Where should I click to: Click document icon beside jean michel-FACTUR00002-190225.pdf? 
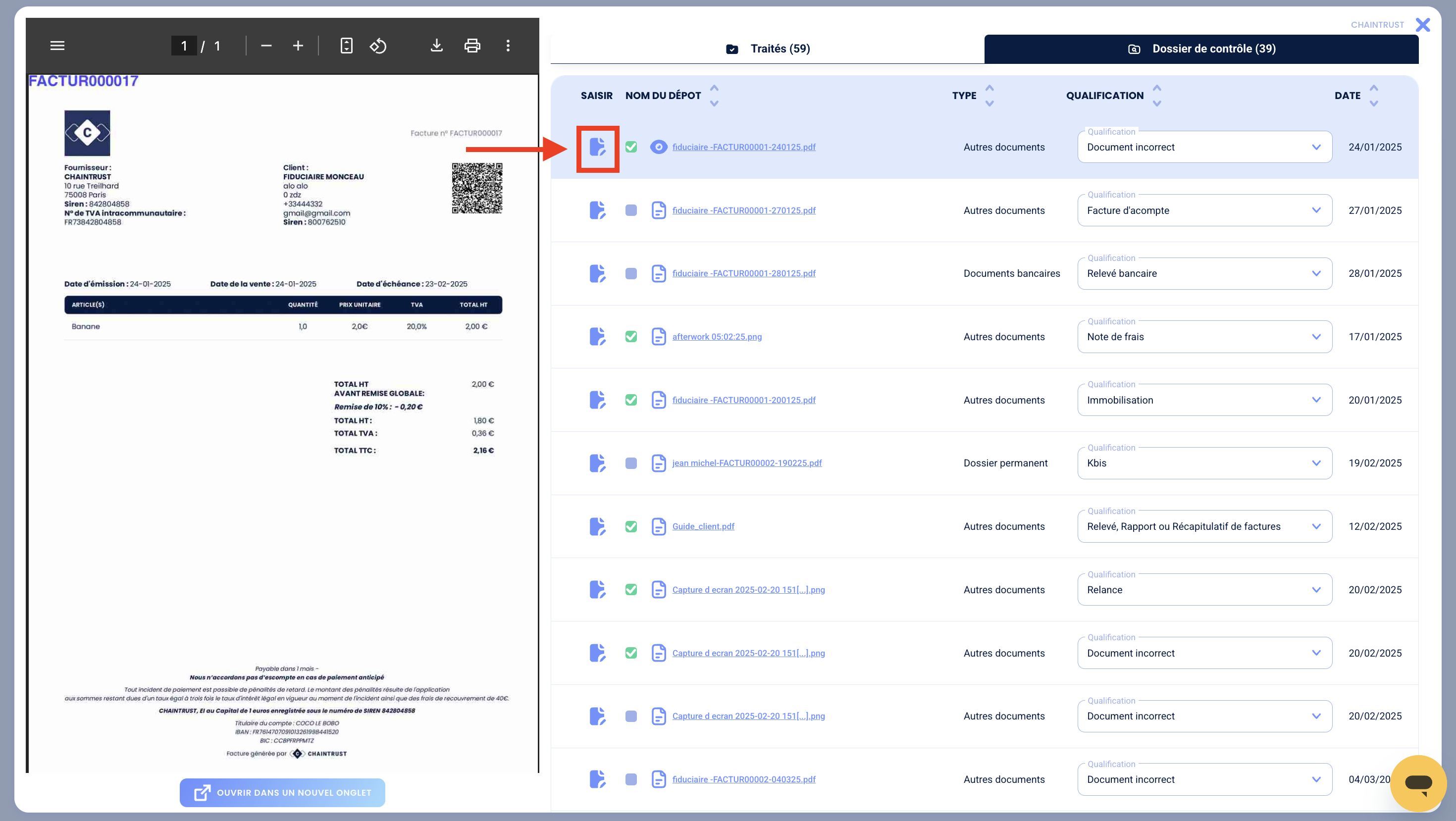pos(659,463)
